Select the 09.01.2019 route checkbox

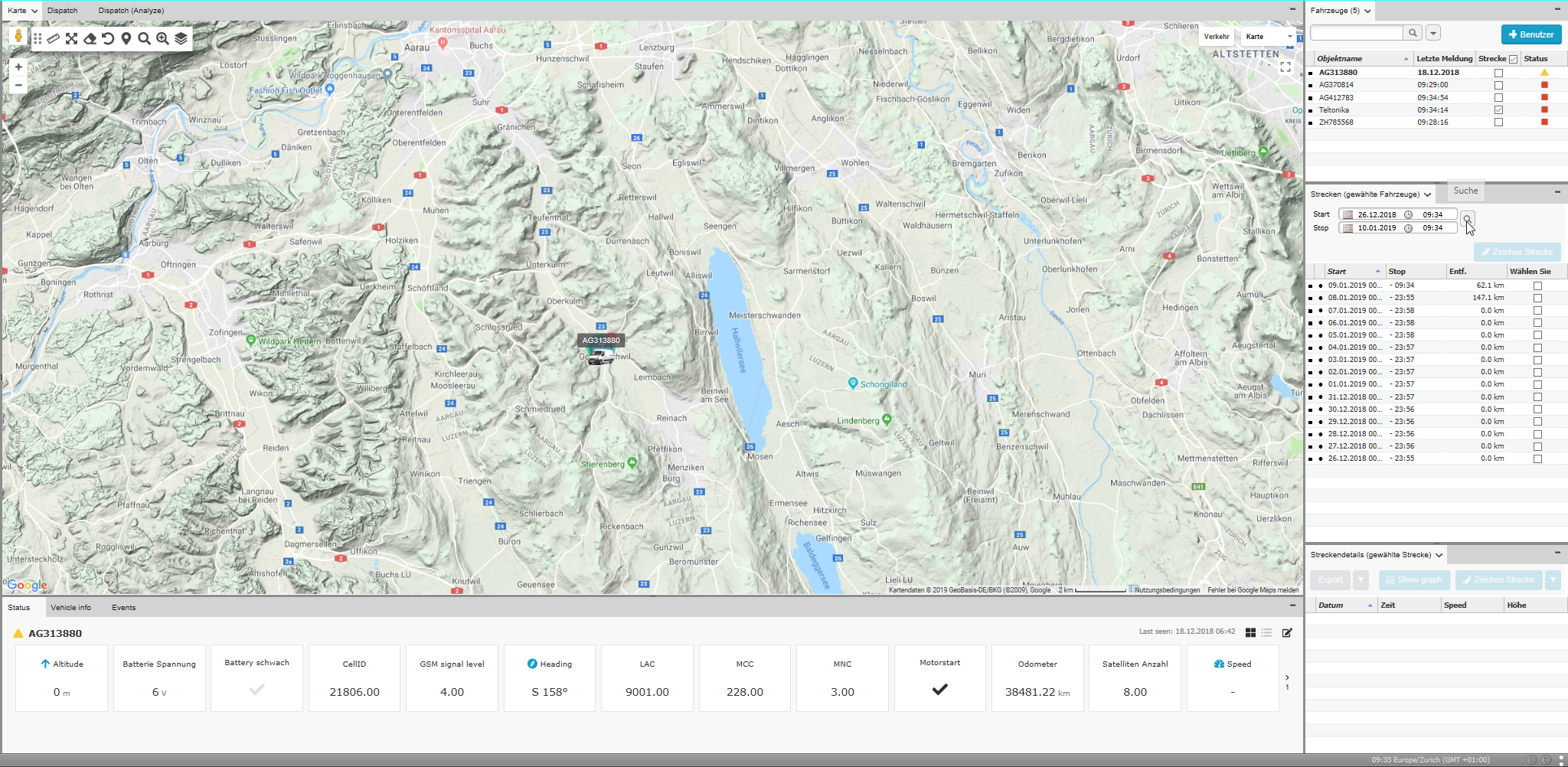click(x=1537, y=286)
